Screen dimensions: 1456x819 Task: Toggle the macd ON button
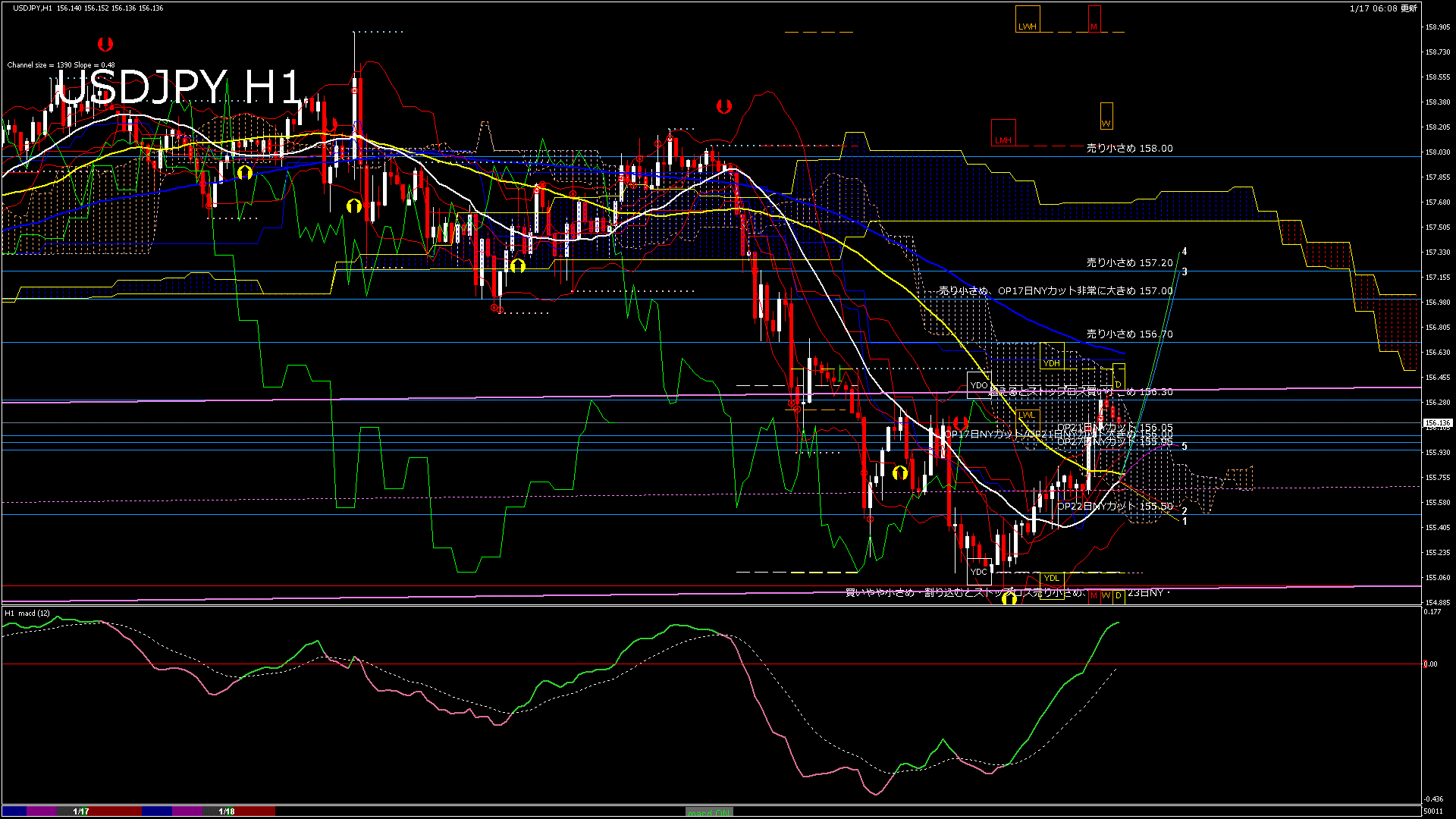[x=709, y=812]
